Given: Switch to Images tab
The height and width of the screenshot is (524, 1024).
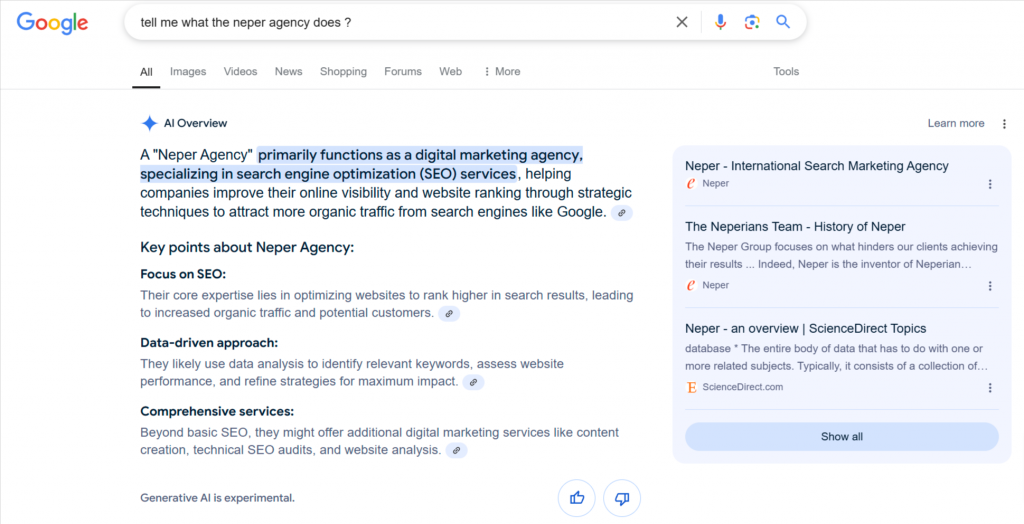Looking at the screenshot, I should pyautogui.click(x=188, y=72).
